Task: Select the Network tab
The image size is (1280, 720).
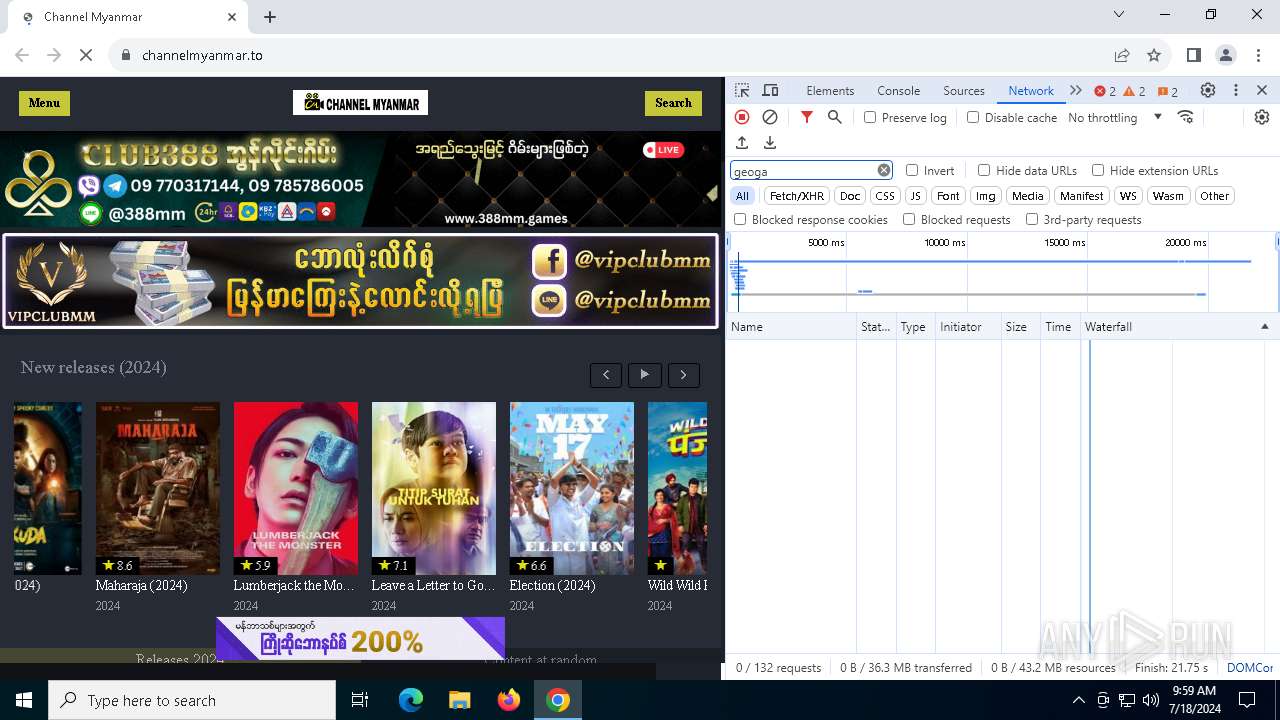Action: [1031, 91]
